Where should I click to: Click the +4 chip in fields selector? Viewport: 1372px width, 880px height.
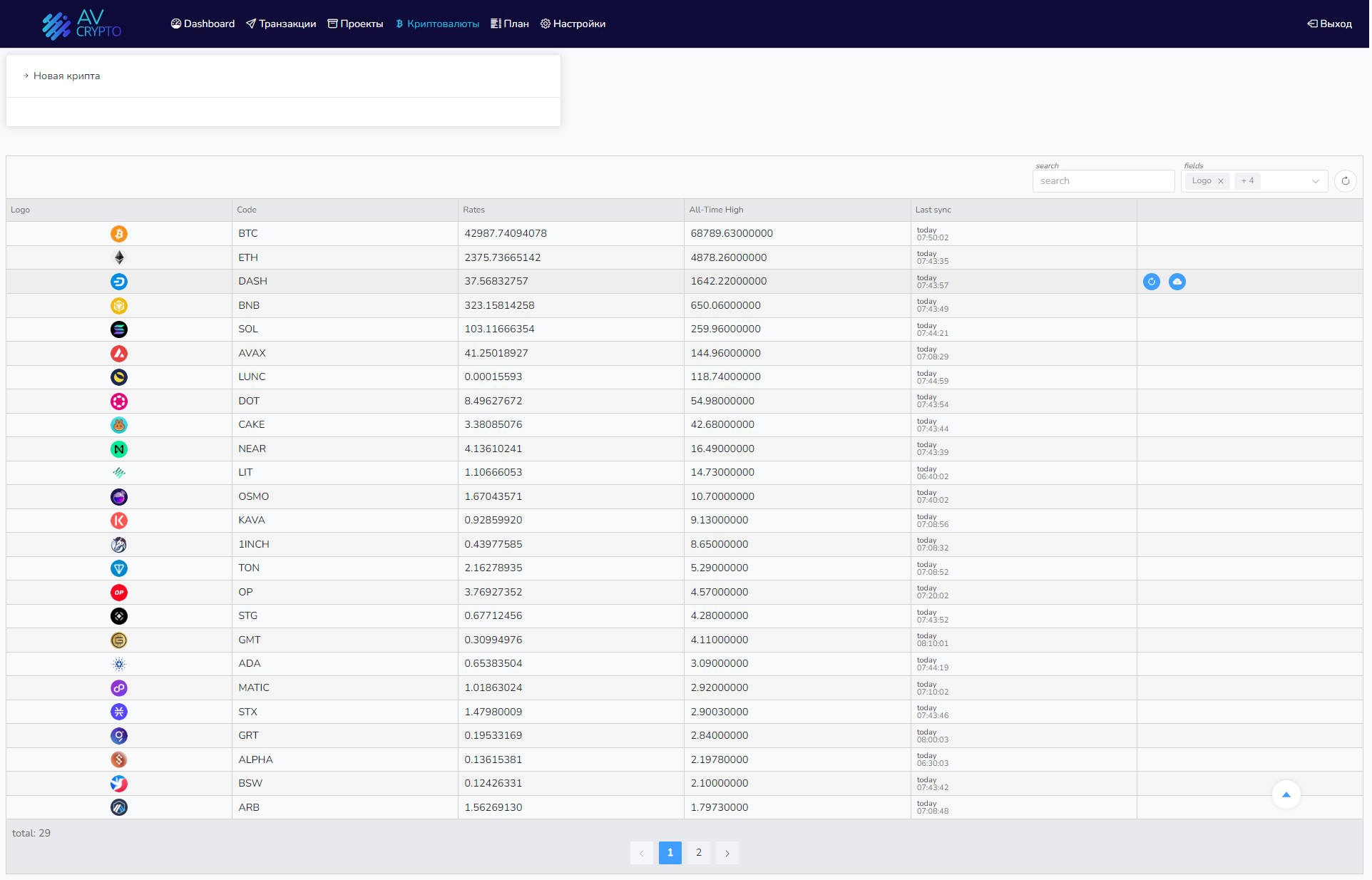[x=1247, y=181]
